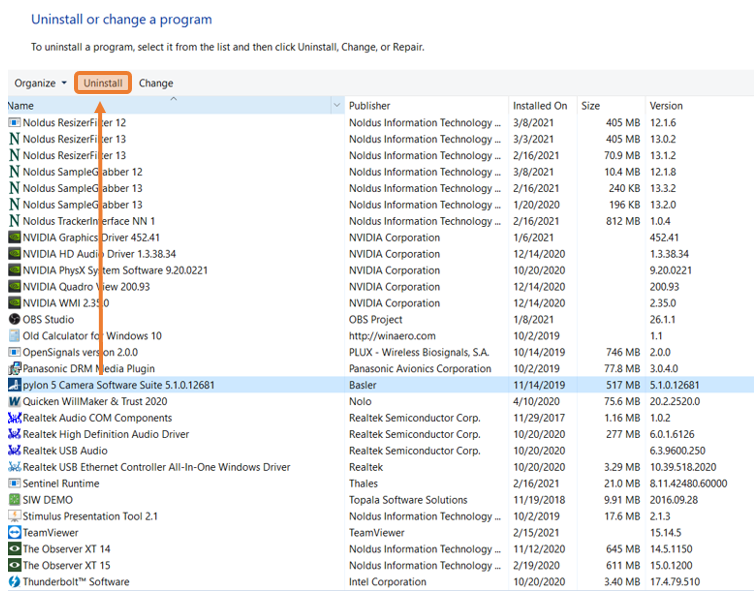The height and width of the screenshot is (593, 754).
Task: Click the Observer XT 14 eye icon
Action: point(14,549)
